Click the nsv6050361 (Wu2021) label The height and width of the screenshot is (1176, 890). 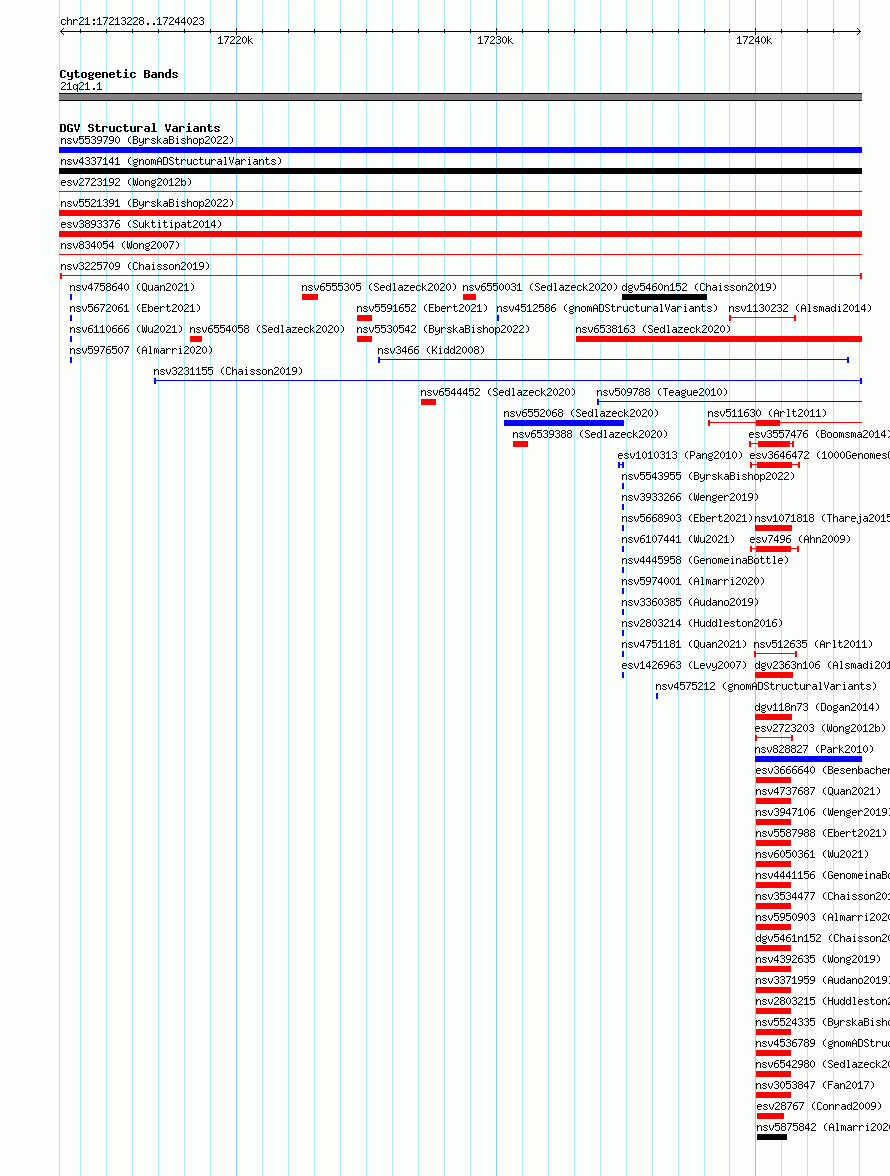click(812, 854)
